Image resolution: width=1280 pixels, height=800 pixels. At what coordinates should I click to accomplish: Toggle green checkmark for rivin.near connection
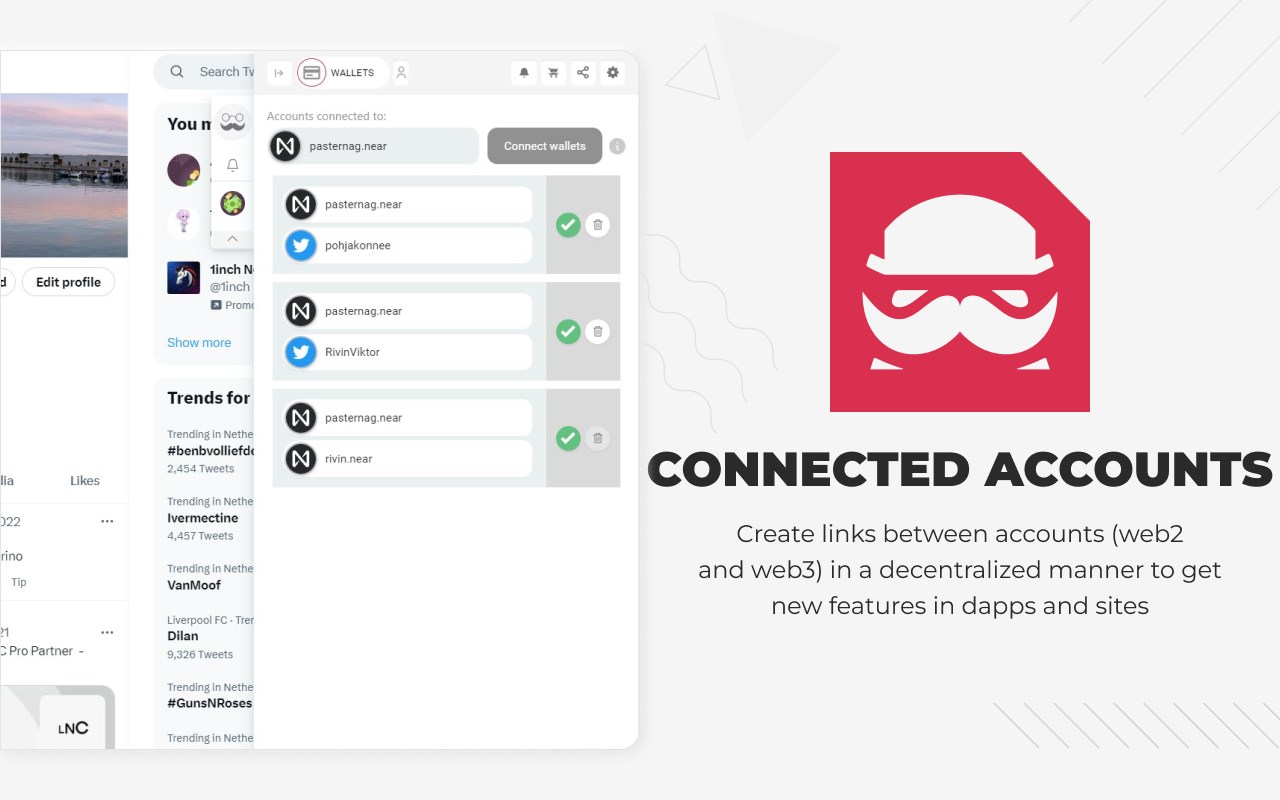click(568, 438)
